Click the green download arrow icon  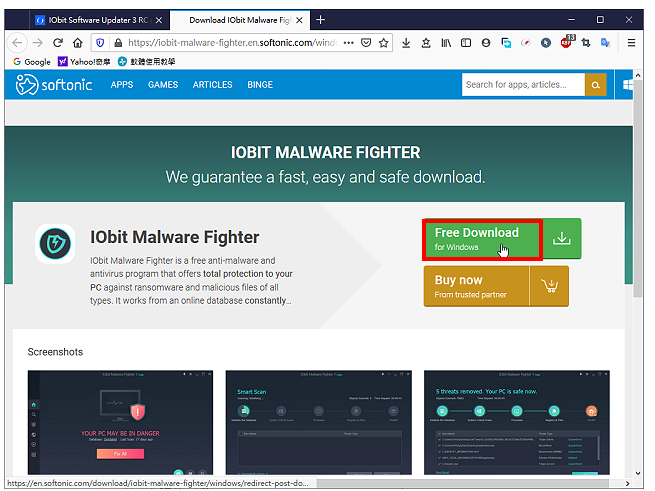[x=562, y=238]
